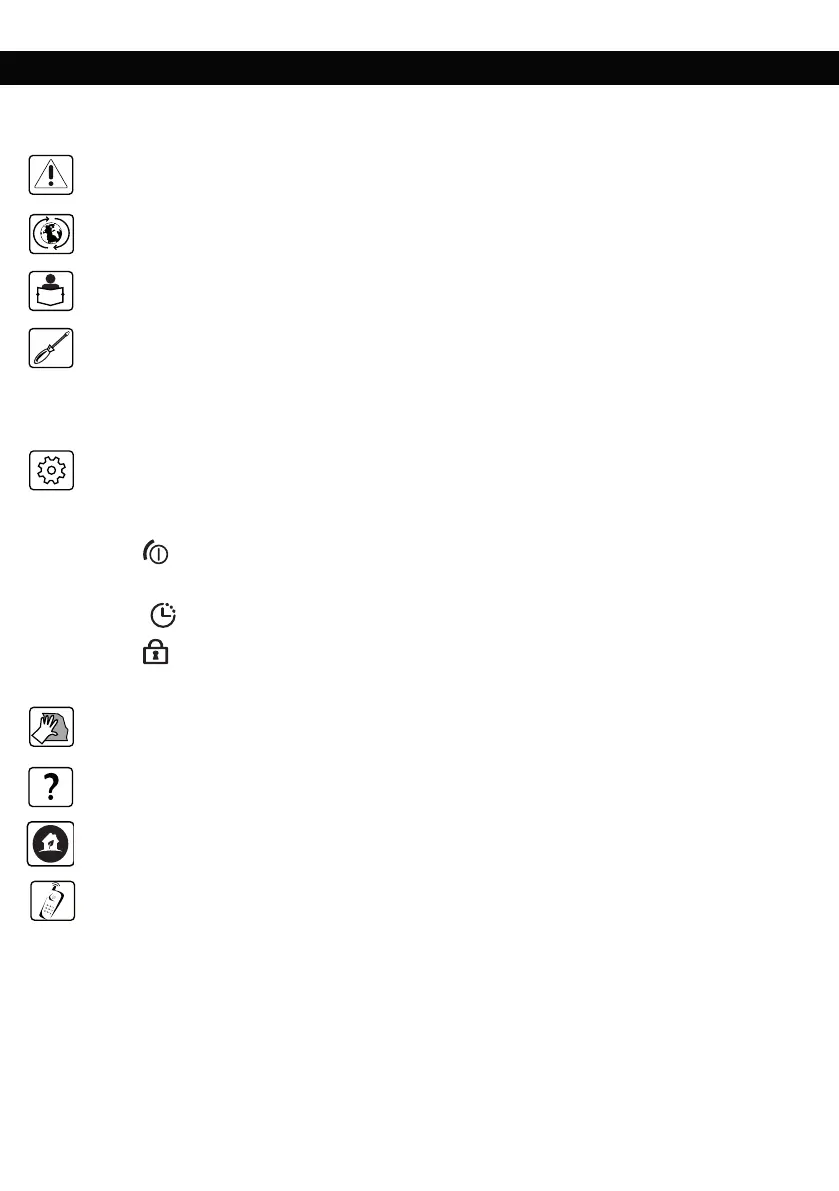Open the person reading manual icon
839x1191 pixels.
[51, 291]
